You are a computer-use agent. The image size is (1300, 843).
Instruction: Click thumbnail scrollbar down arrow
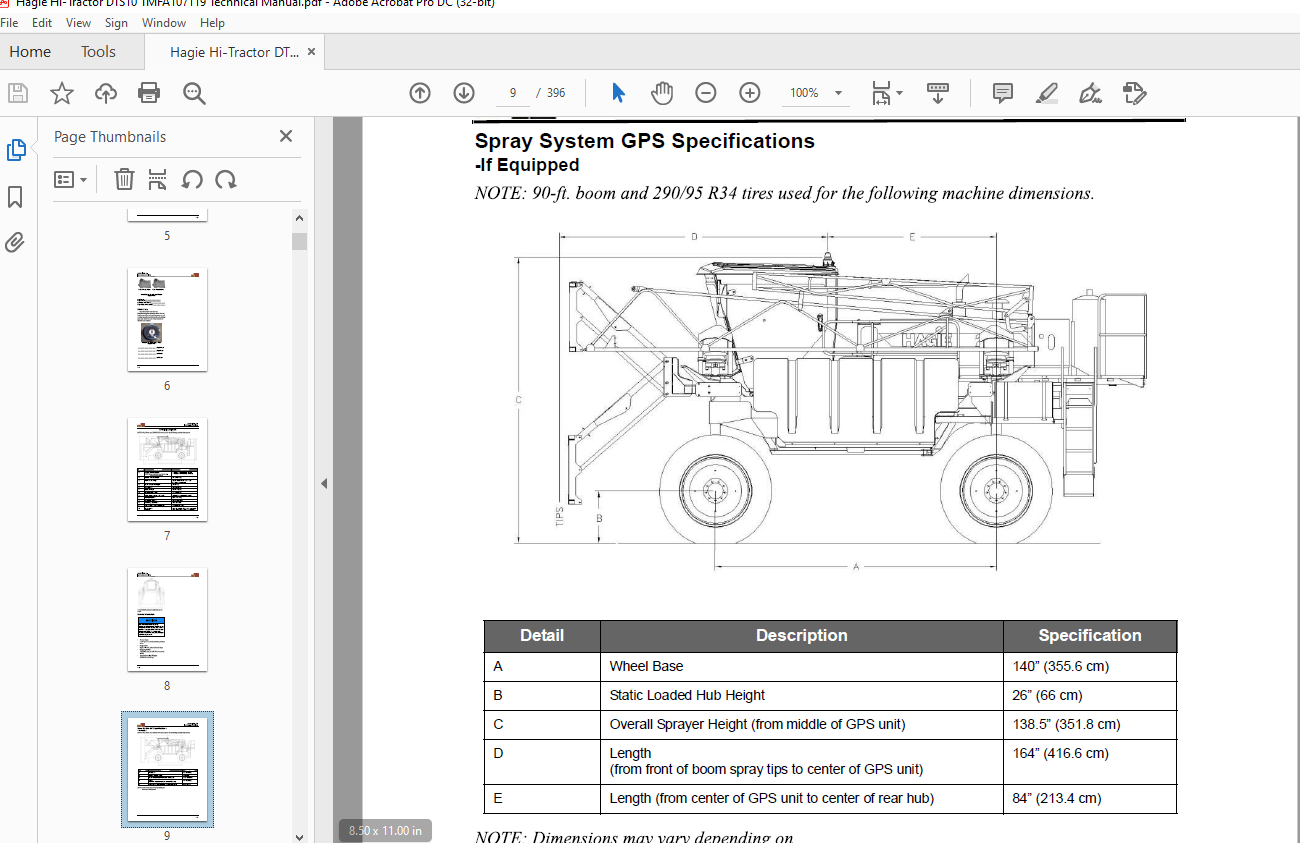299,836
